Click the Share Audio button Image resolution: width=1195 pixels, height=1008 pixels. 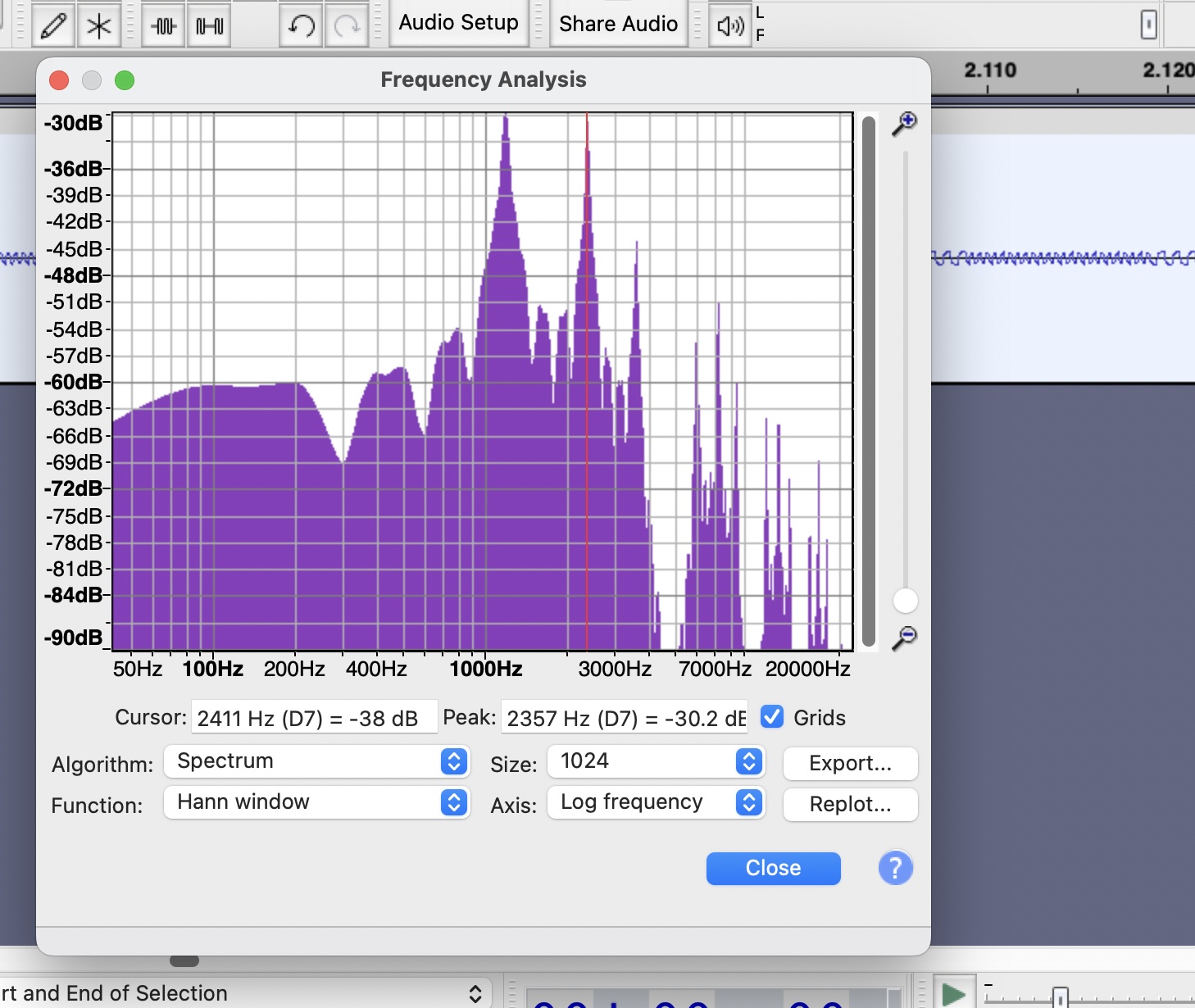(x=618, y=23)
